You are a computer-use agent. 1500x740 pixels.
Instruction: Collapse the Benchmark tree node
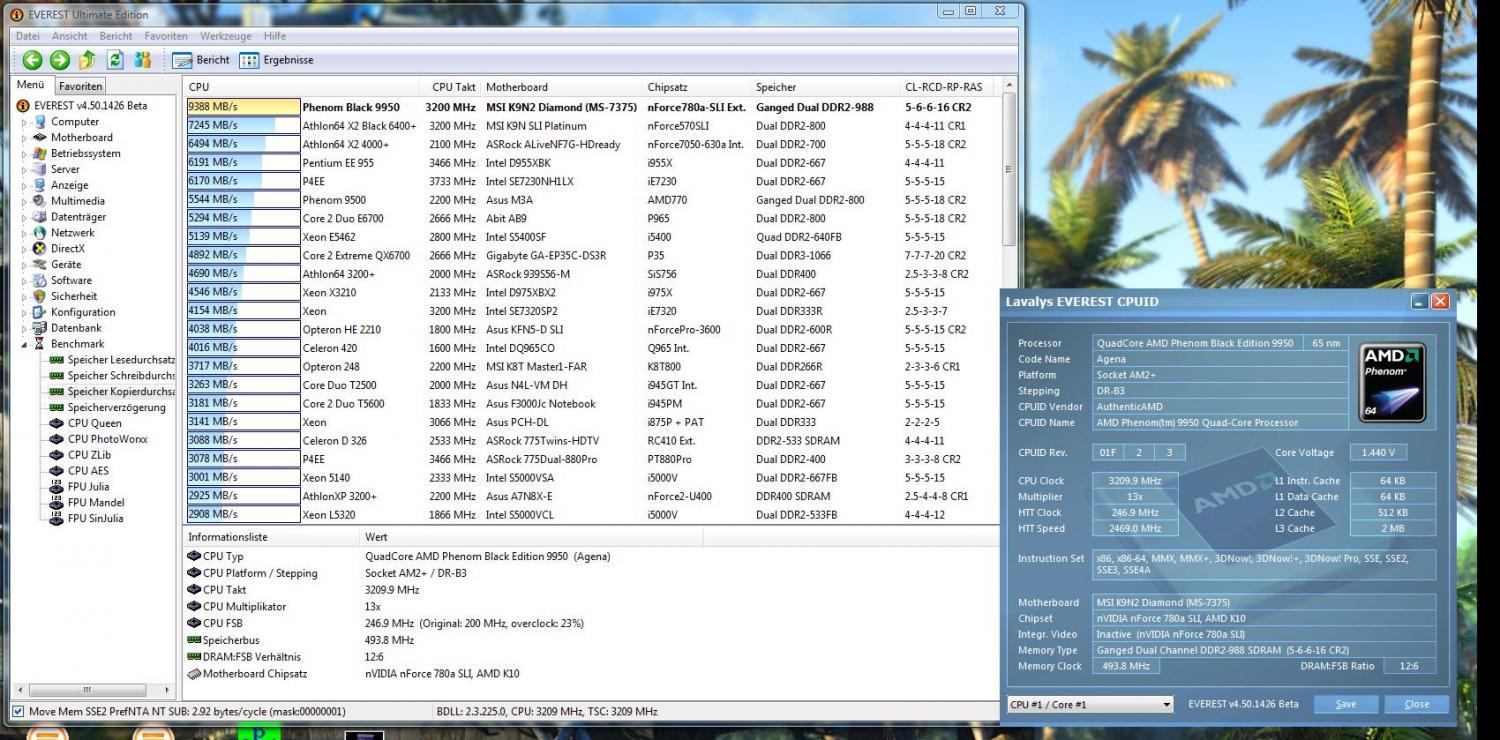point(25,344)
